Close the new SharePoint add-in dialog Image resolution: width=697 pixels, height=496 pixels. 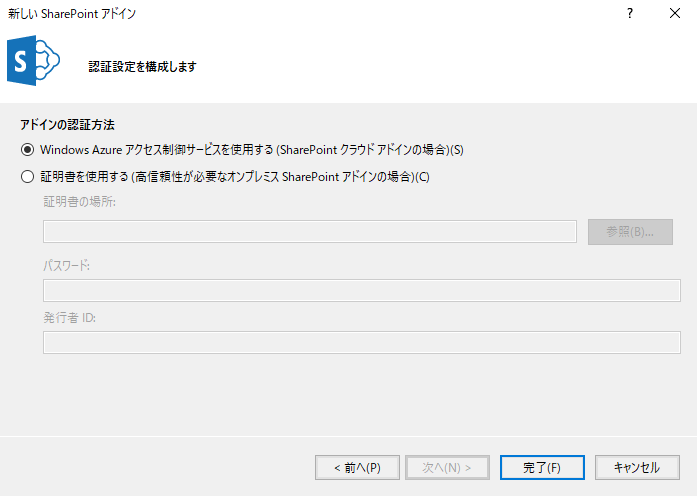tap(675, 14)
